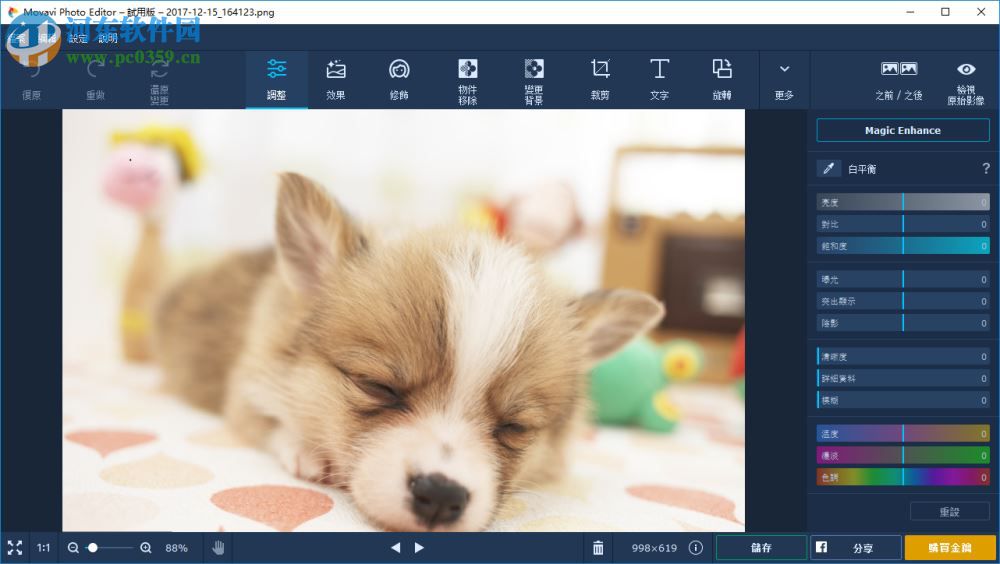Viewport: 1000px width, 564px height.
Task: Click the puppy photo on the canvas
Action: 404,320
